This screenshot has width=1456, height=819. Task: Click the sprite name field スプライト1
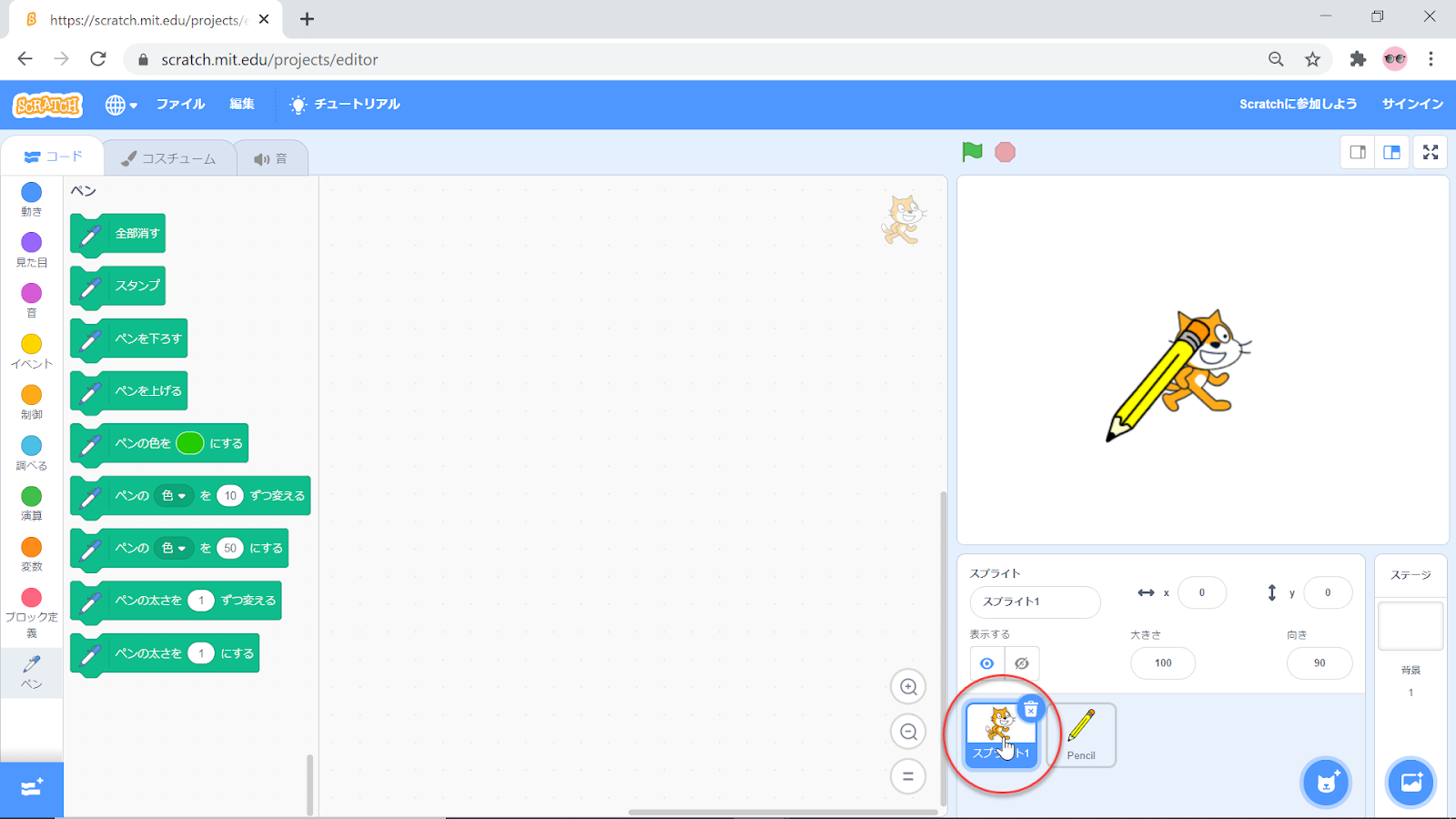(1035, 602)
